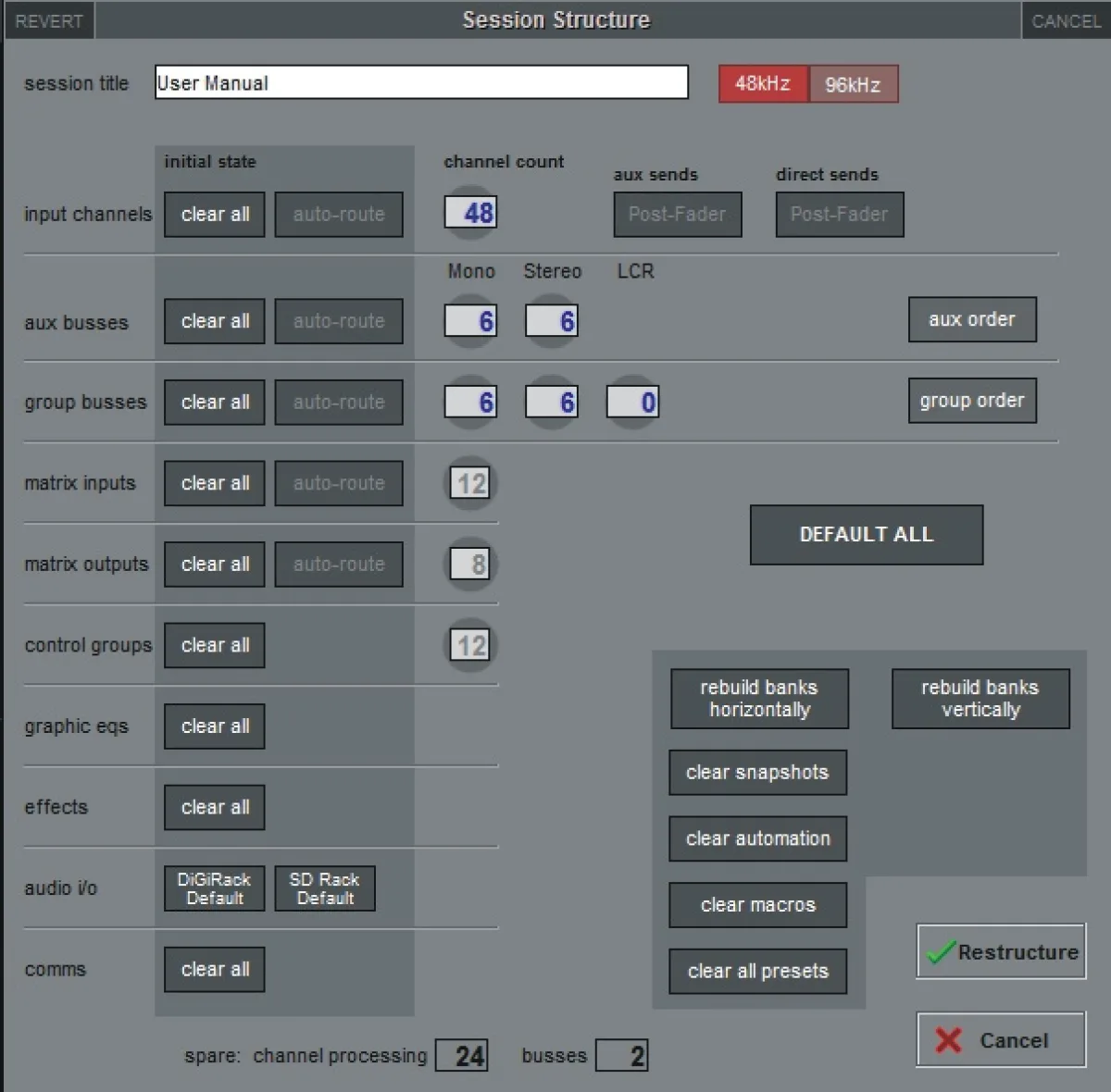The width and height of the screenshot is (1111, 1092).
Task: Confirm with the Restructure button
Action: click(x=1001, y=951)
